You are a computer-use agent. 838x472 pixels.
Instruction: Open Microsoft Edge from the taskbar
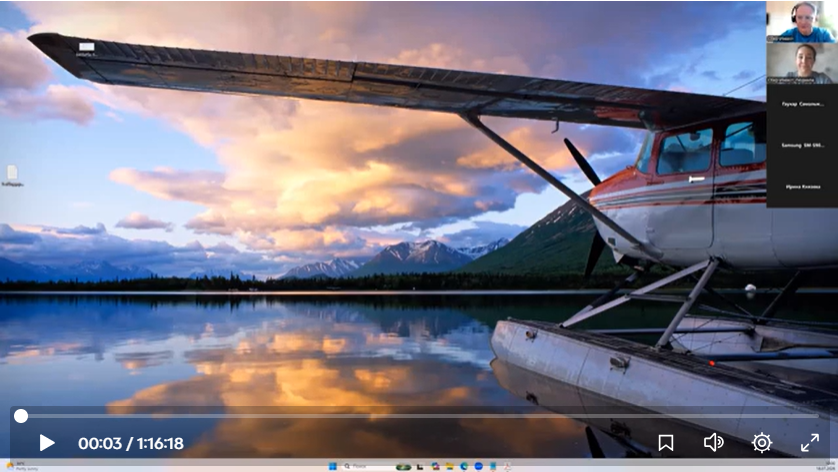(464, 467)
